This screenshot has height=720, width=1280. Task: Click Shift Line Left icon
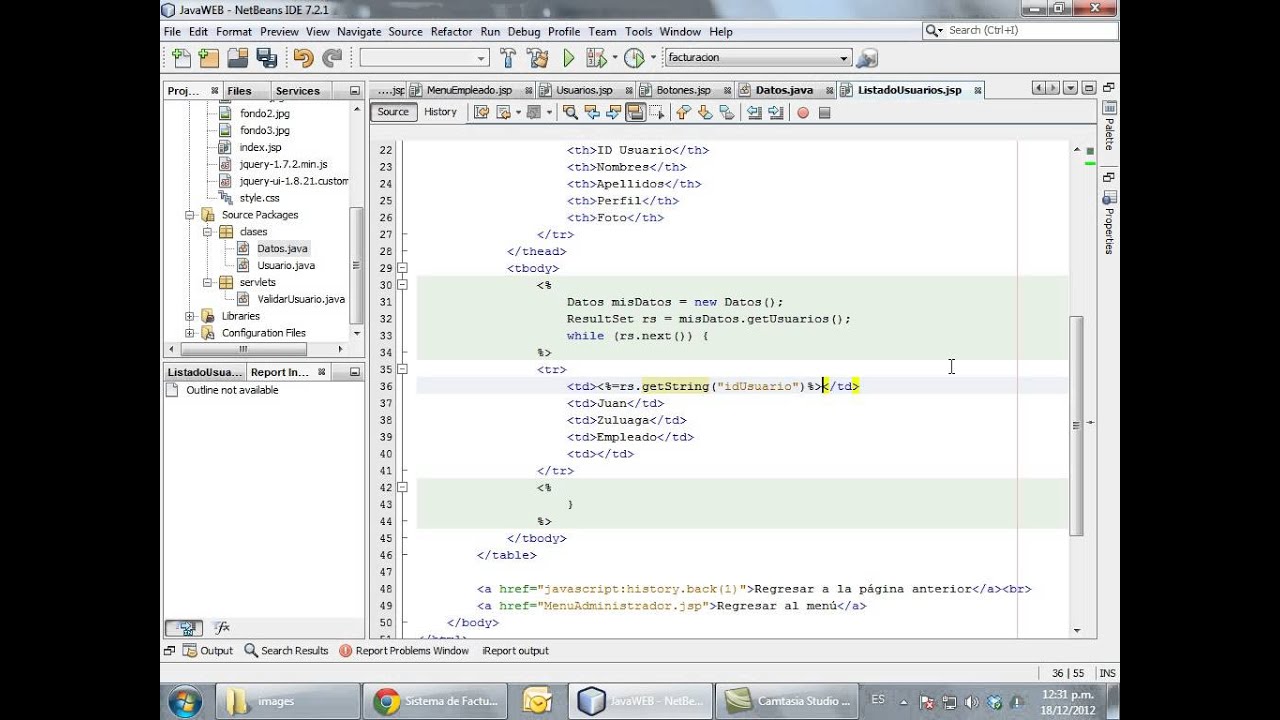tap(754, 113)
